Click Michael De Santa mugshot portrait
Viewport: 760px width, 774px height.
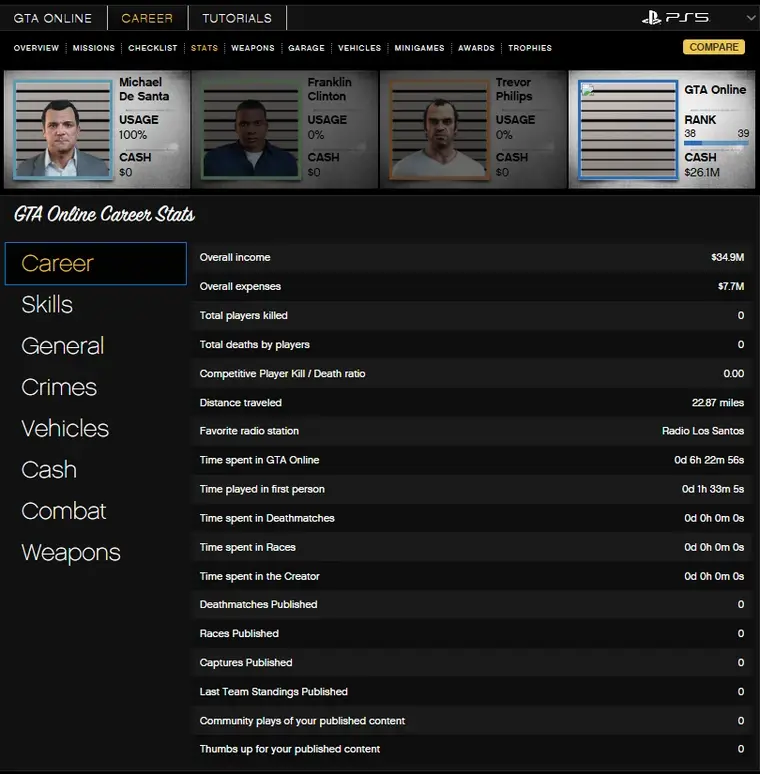[62, 130]
